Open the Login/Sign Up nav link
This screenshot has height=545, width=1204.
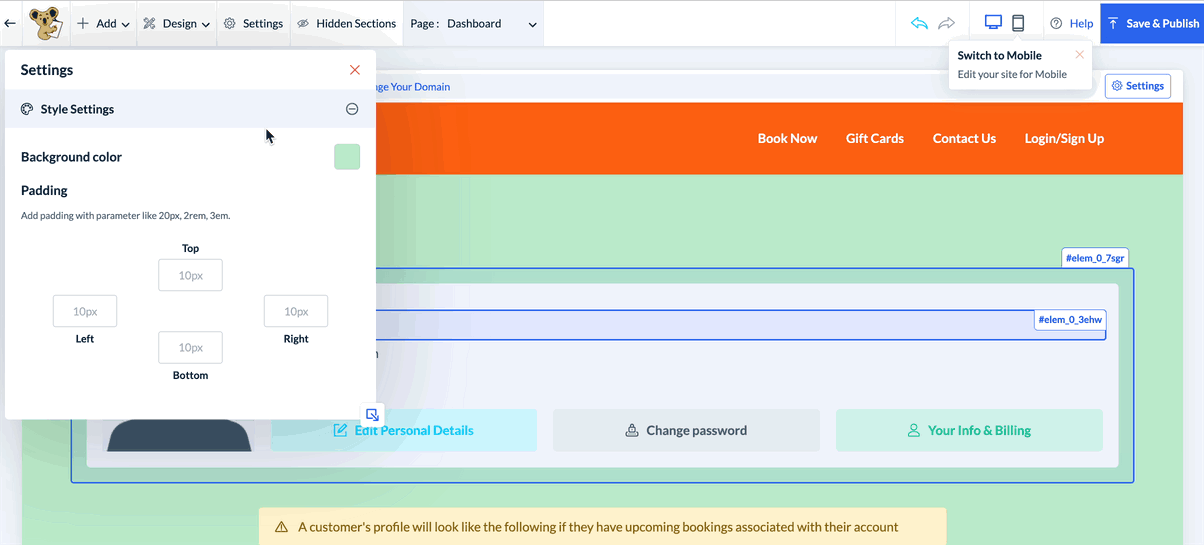[x=1064, y=138]
